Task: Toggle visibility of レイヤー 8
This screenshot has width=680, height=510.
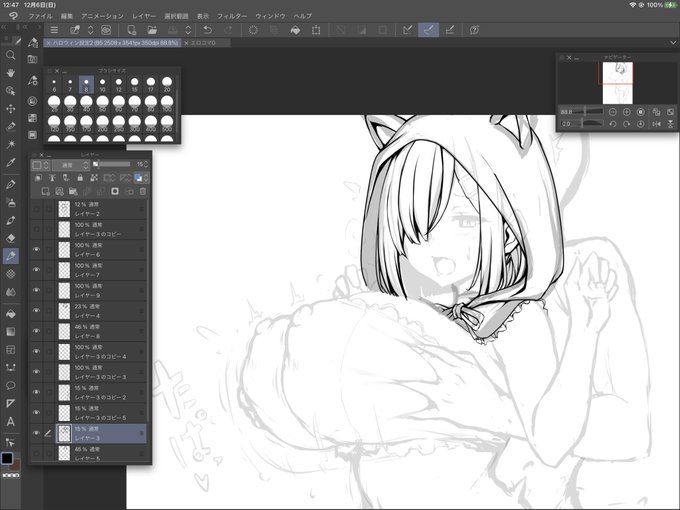Action: (x=36, y=331)
